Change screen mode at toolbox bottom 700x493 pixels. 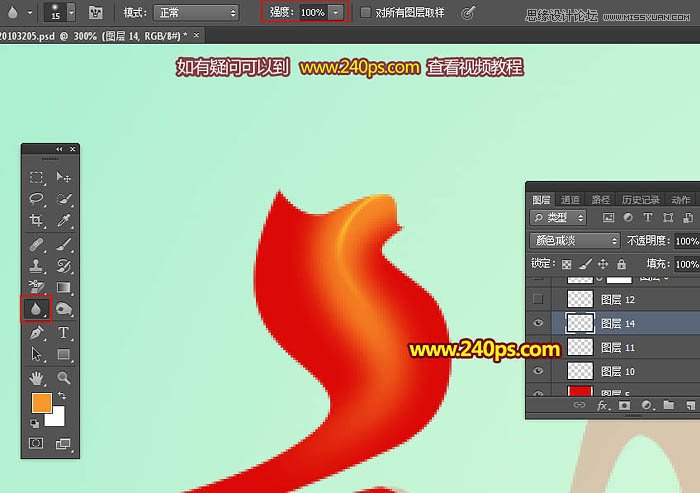tap(63, 443)
